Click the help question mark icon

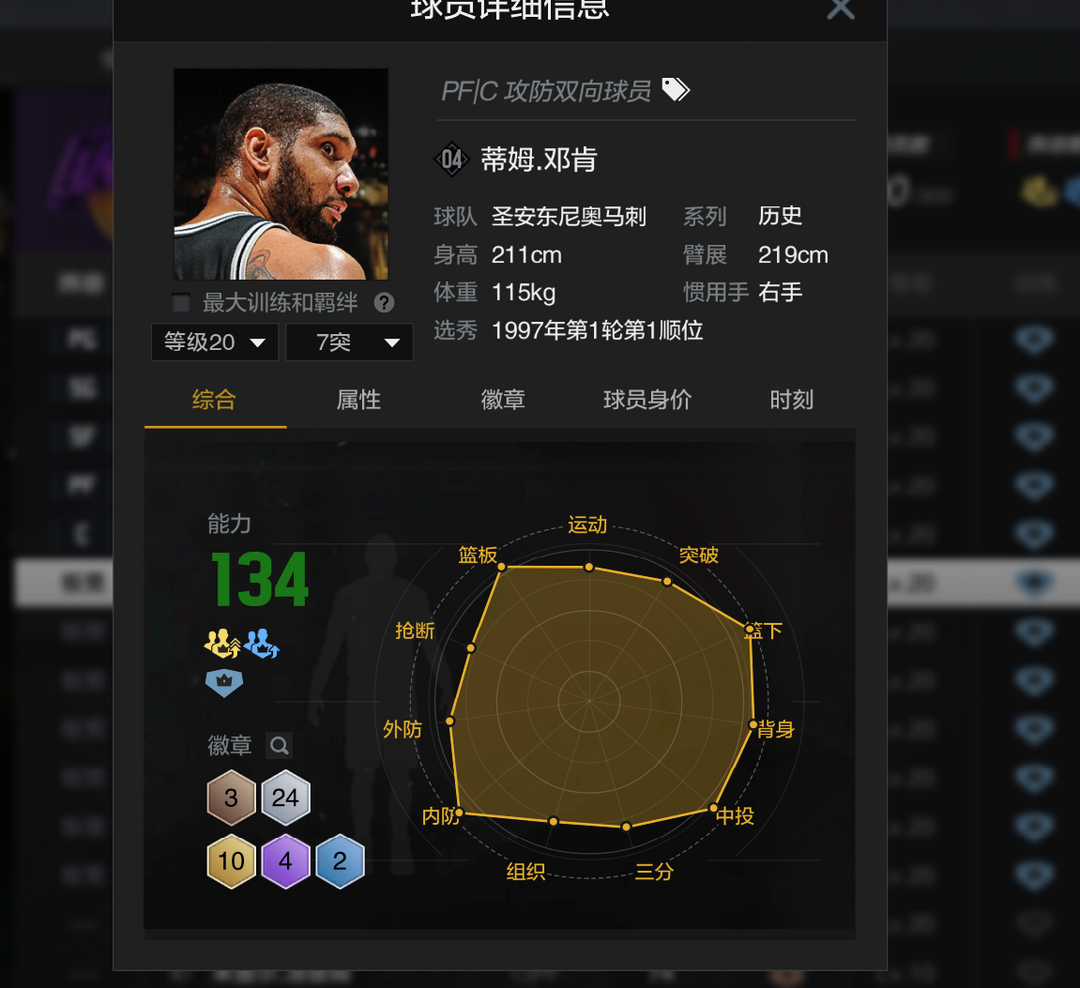coord(384,302)
